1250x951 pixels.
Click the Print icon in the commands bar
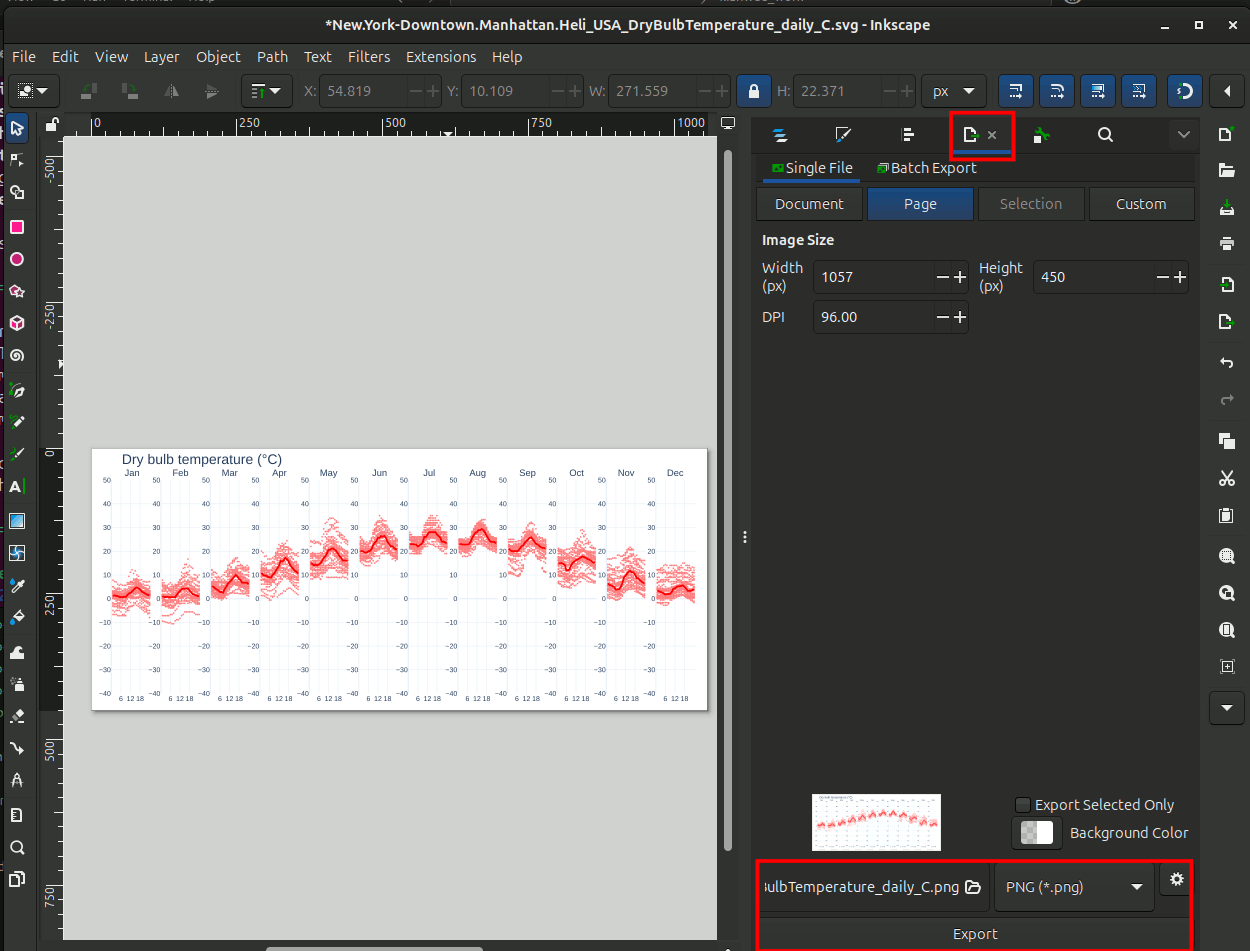click(1227, 243)
